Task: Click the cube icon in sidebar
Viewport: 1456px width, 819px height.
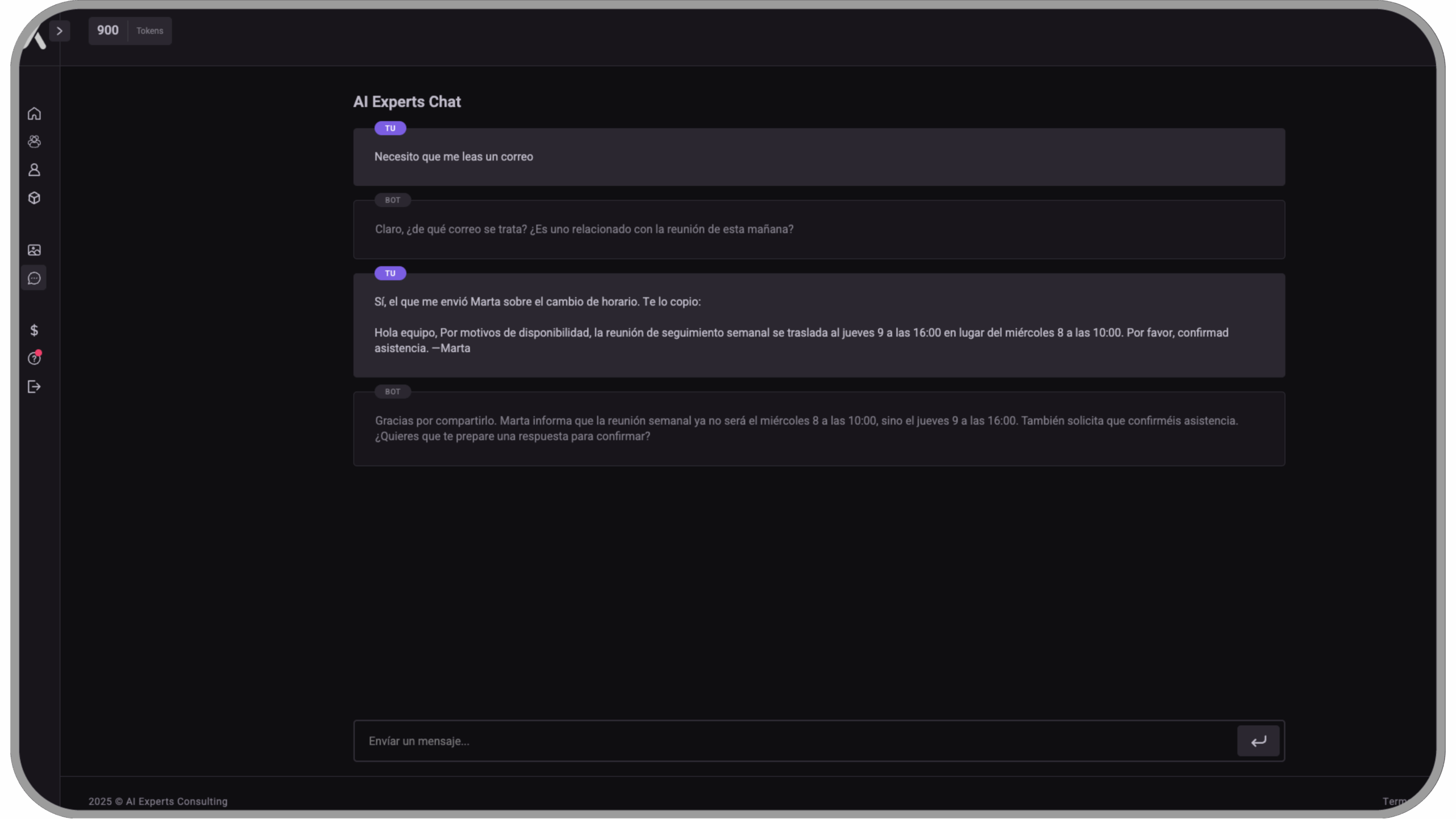Action: pos(34,198)
